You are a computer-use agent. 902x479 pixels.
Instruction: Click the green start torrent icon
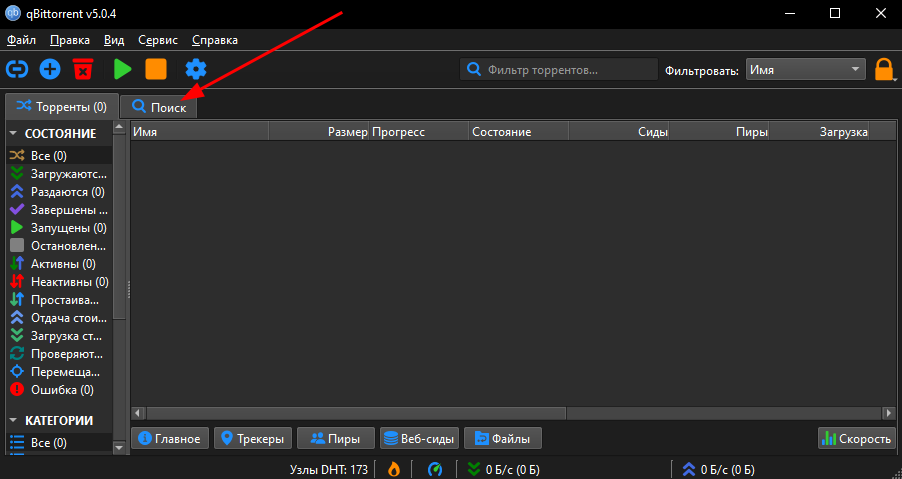tap(122, 70)
